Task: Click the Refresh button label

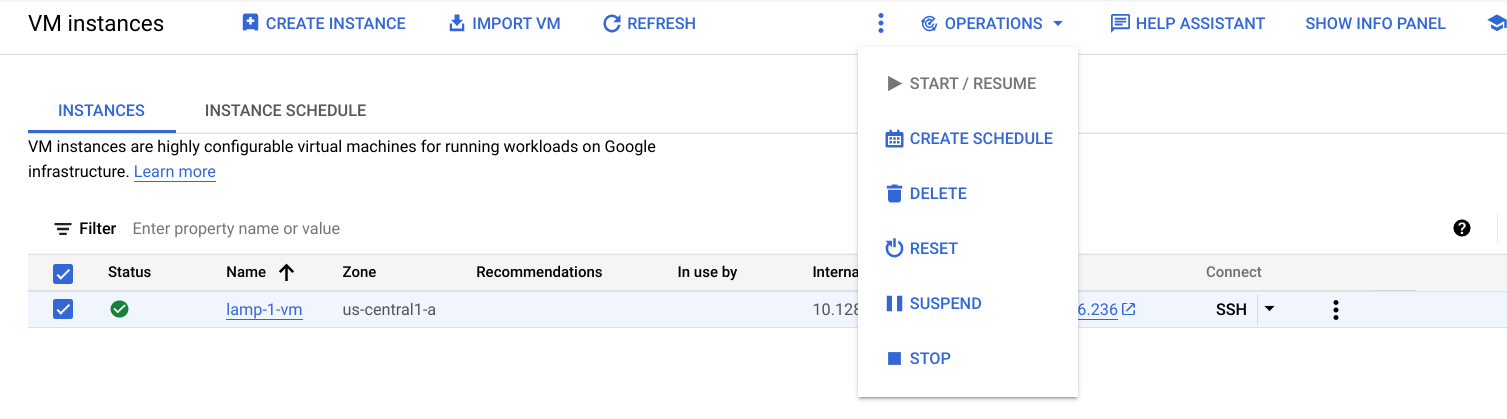Action: (x=661, y=23)
